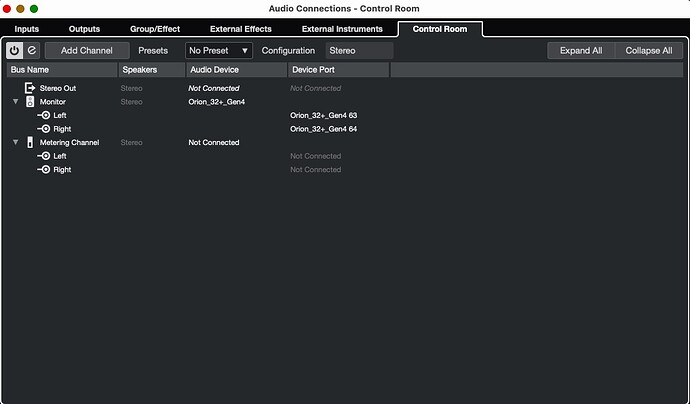Screen dimensions: 690x404
Task: Click the Add Channel button
Action: tap(87, 51)
